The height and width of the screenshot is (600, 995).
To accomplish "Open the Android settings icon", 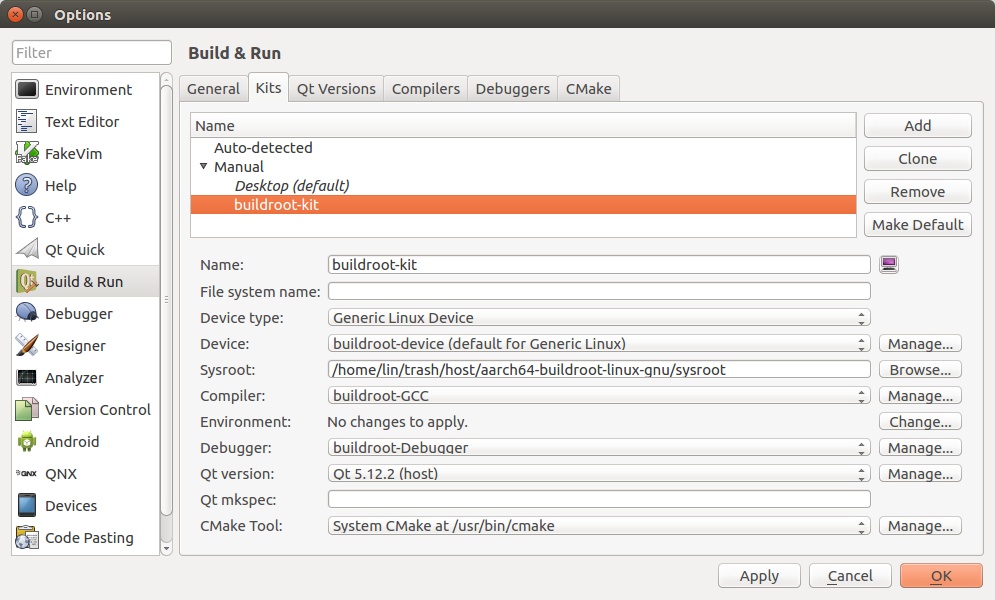I will pos(27,442).
